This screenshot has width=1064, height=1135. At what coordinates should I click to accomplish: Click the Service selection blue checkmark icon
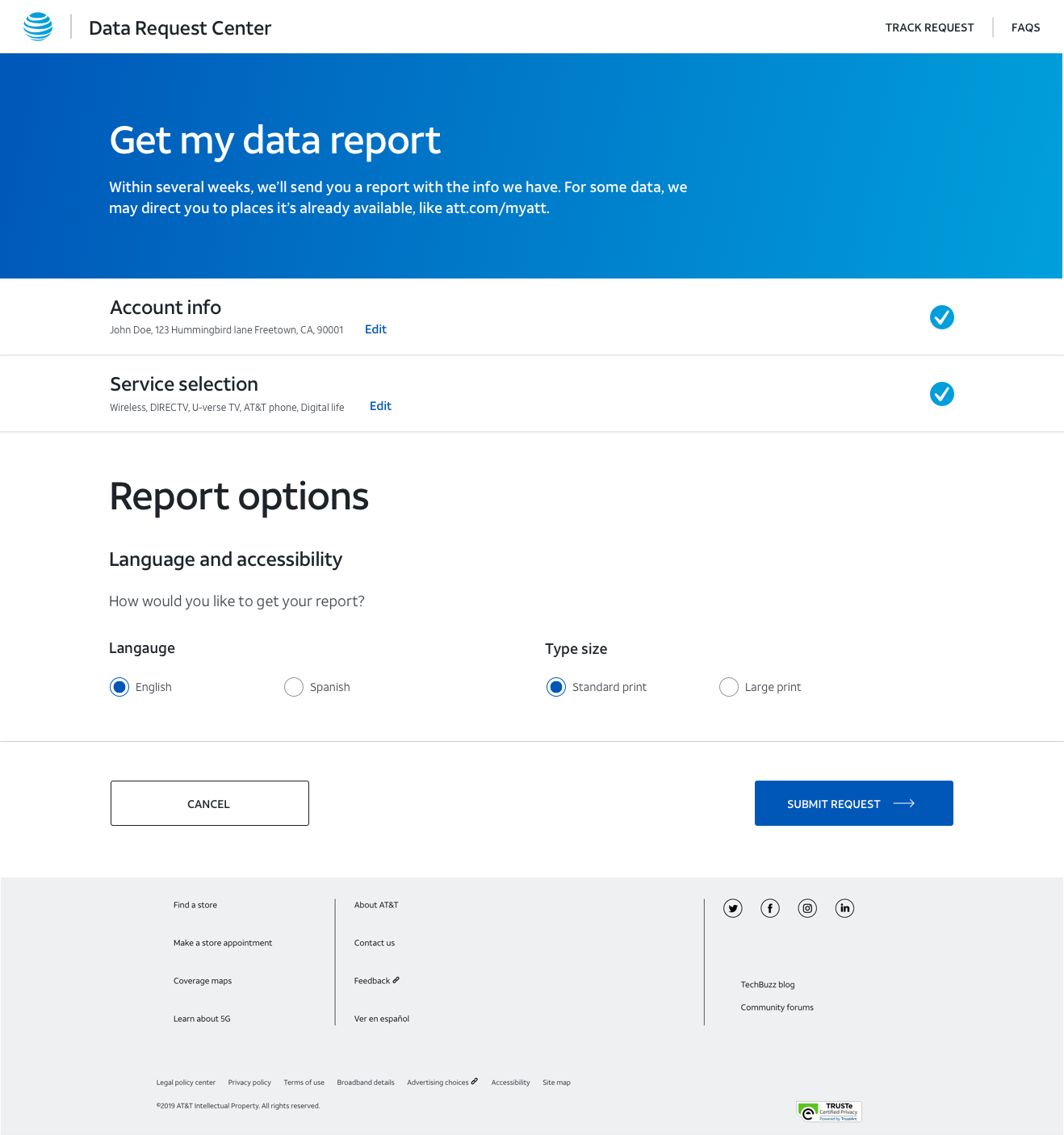[x=941, y=394]
